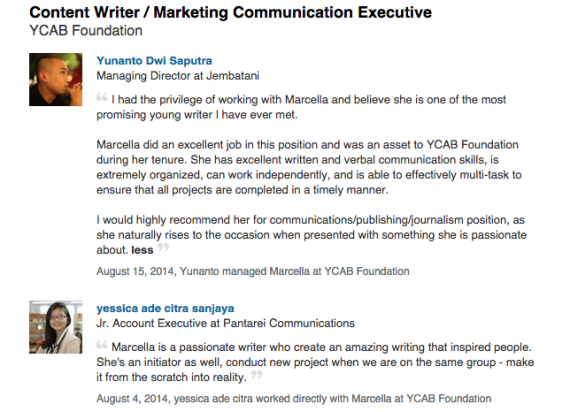Screen dimensions: 570x412
Task: Open Yunanto Dwi Saputra's profile link
Action: [154, 61]
